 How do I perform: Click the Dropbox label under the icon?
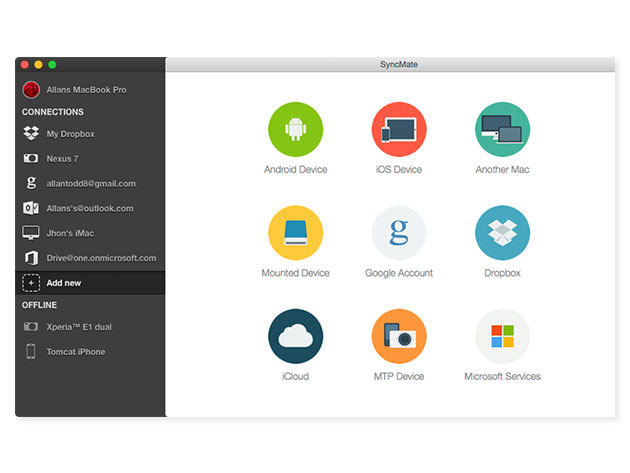coord(502,273)
